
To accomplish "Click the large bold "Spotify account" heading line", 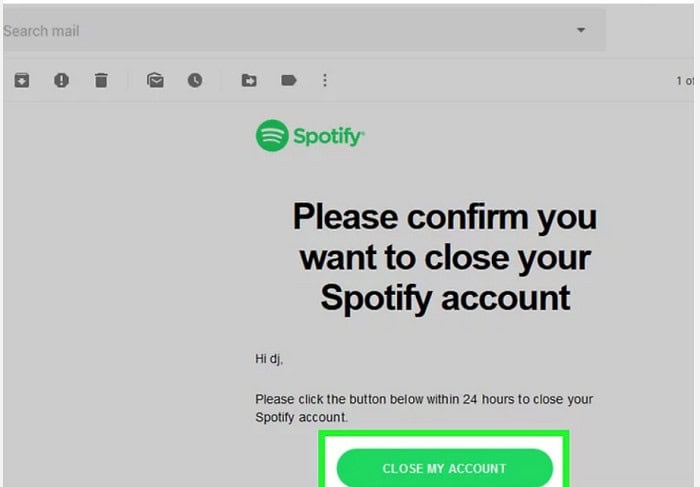I will [445, 297].
